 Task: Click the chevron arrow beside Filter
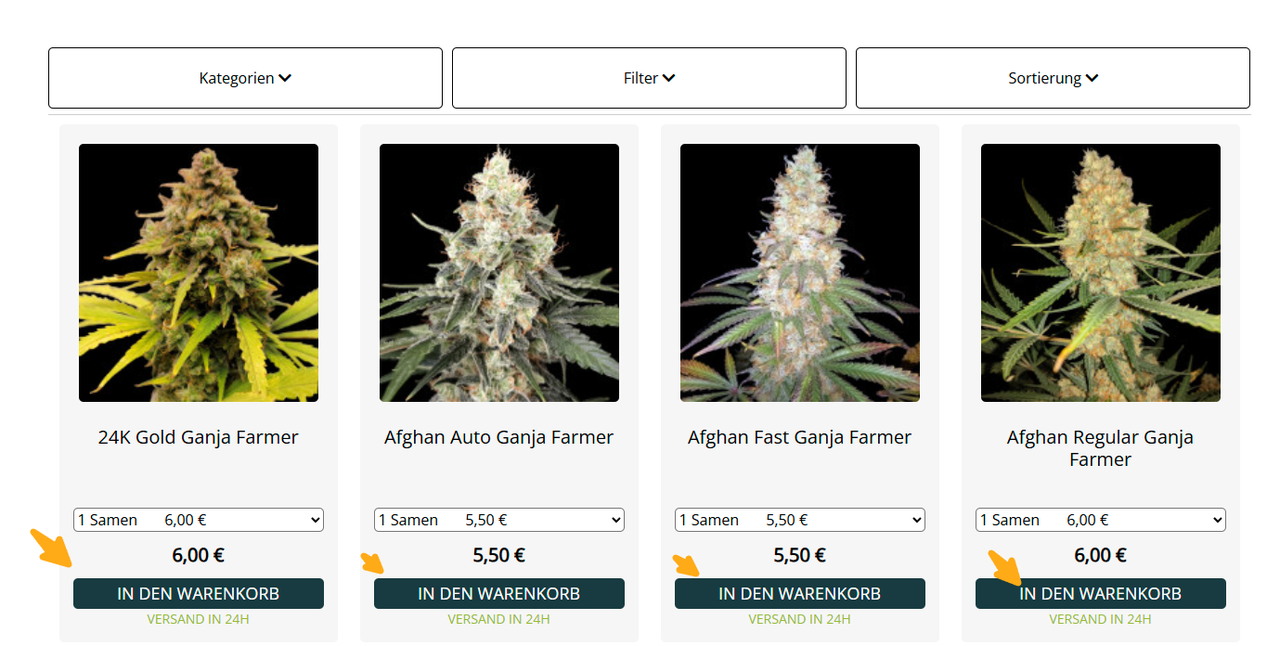(669, 78)
